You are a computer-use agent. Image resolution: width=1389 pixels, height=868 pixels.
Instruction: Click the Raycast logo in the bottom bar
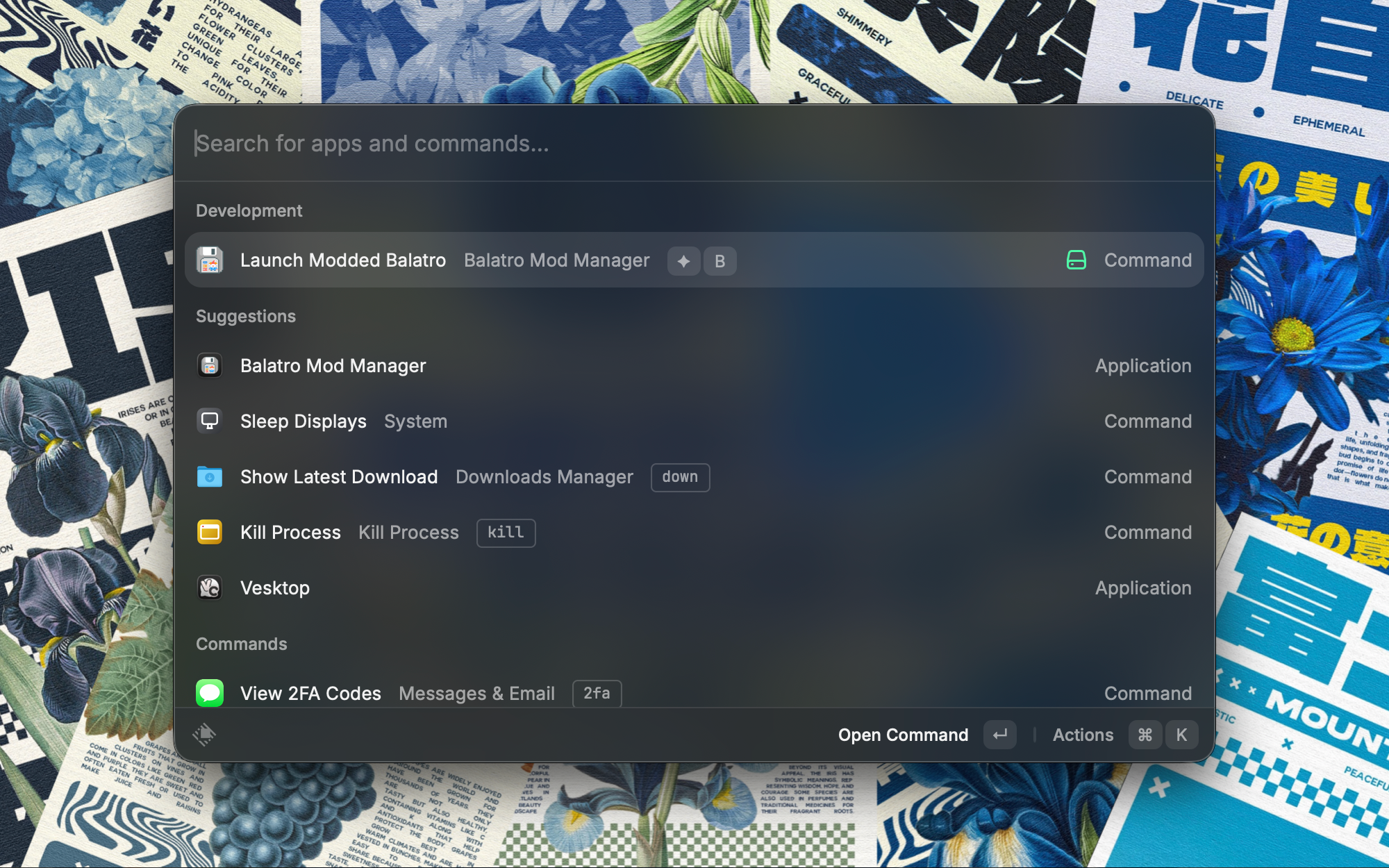(204, 735)
